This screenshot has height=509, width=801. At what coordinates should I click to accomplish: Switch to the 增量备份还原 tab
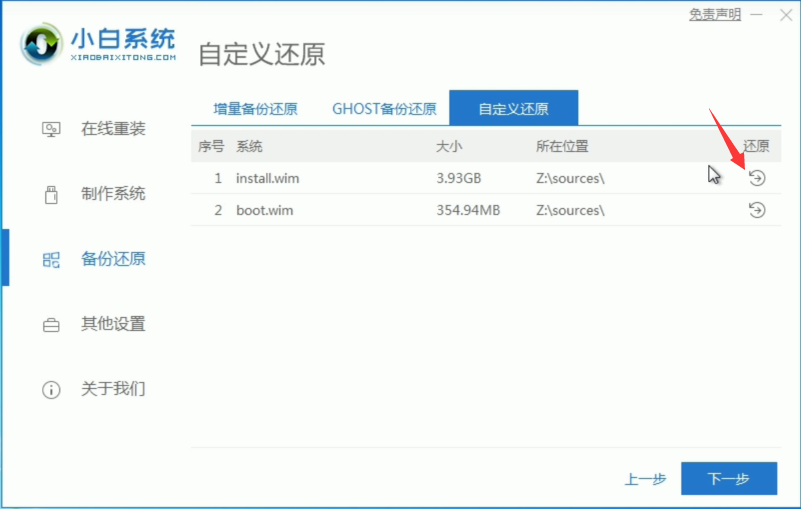[x=256, y=108]
